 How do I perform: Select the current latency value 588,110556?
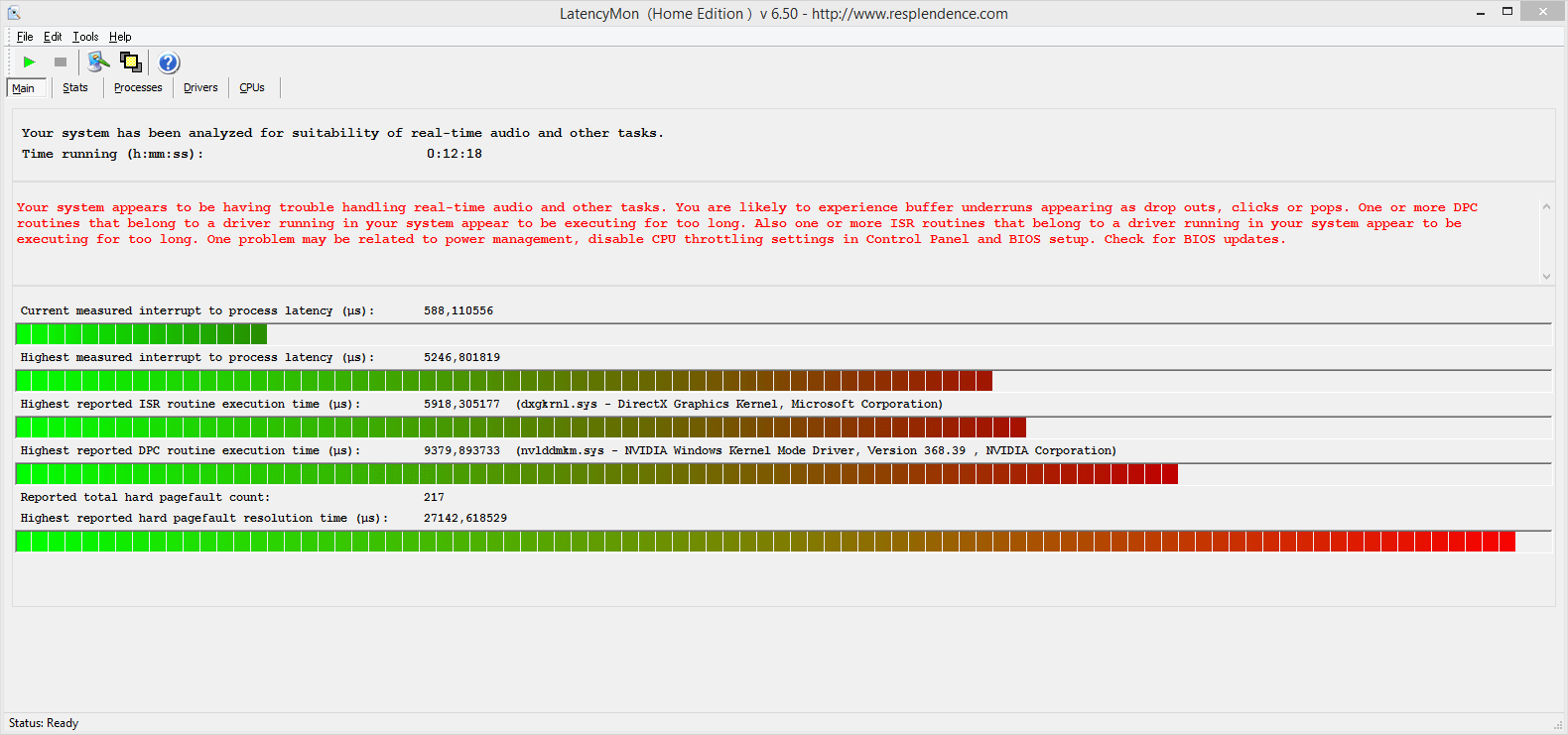[x=458, y=310]
